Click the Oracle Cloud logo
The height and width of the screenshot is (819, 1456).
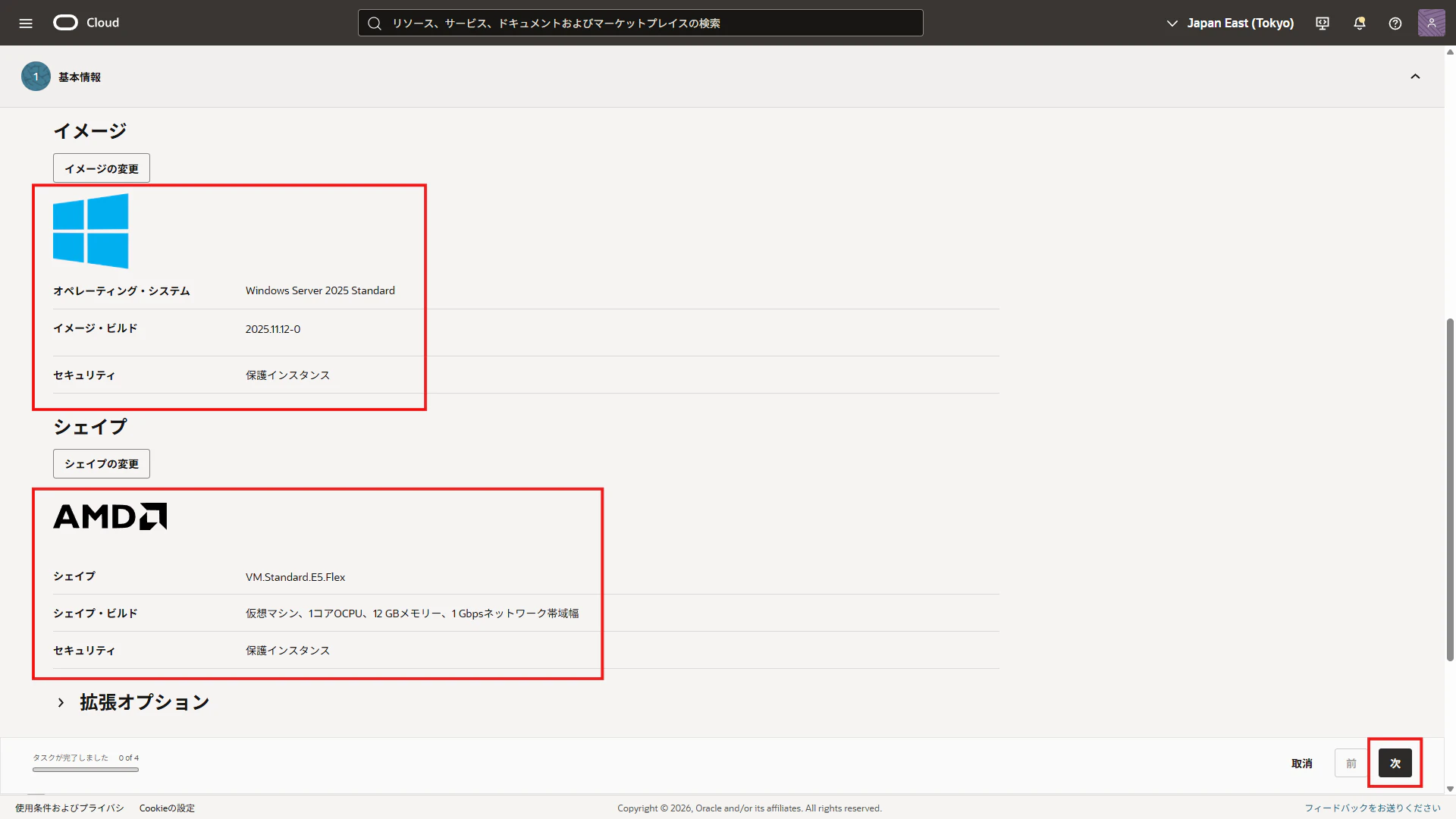pyautogui.click(x=86, y=23)
